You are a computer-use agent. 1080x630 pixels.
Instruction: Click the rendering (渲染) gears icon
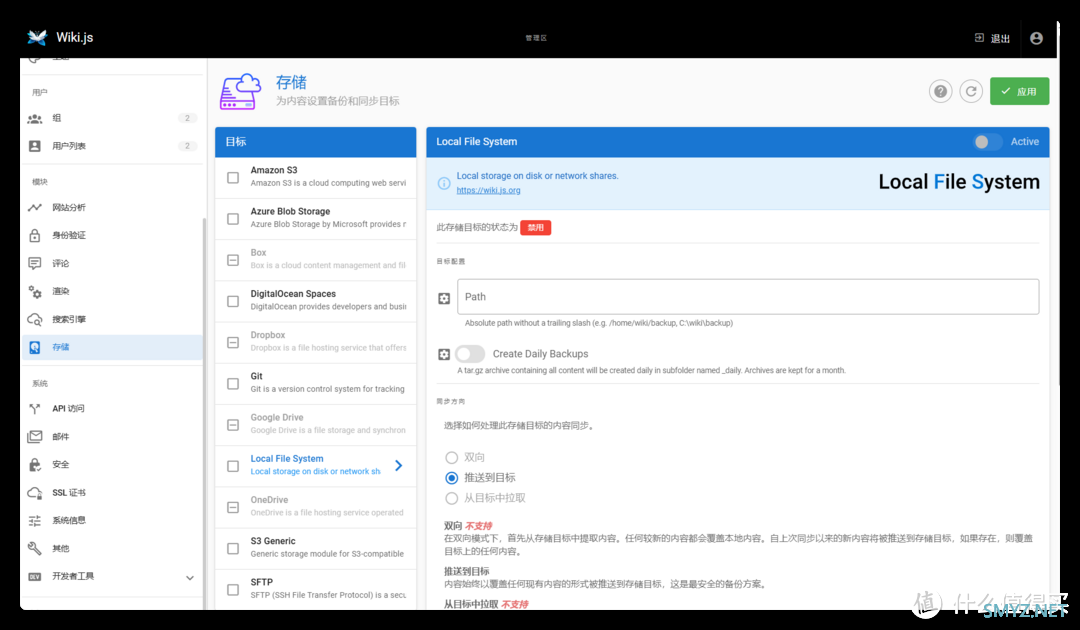(34, 291)
